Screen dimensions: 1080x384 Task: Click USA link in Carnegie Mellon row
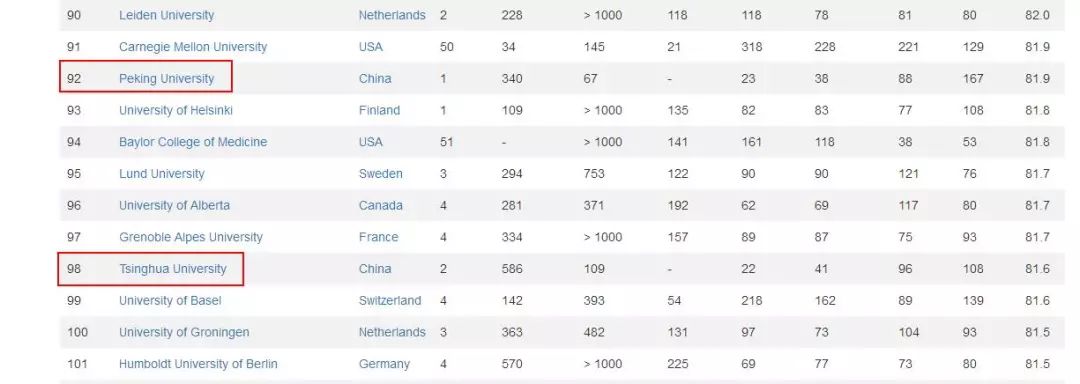click(x=371, y=47)
